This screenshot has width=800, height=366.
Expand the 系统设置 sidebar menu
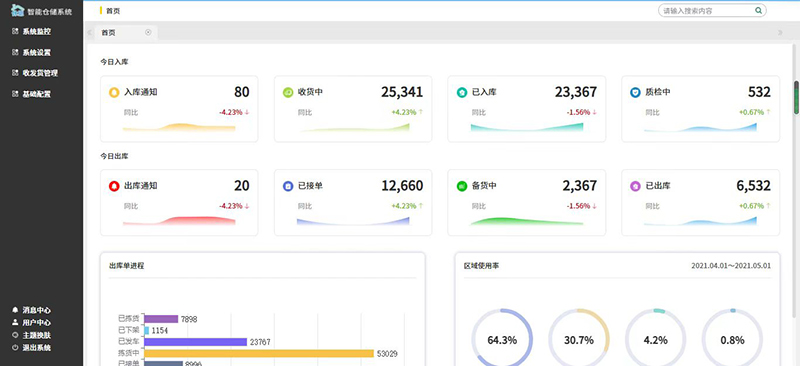point(41,53)
